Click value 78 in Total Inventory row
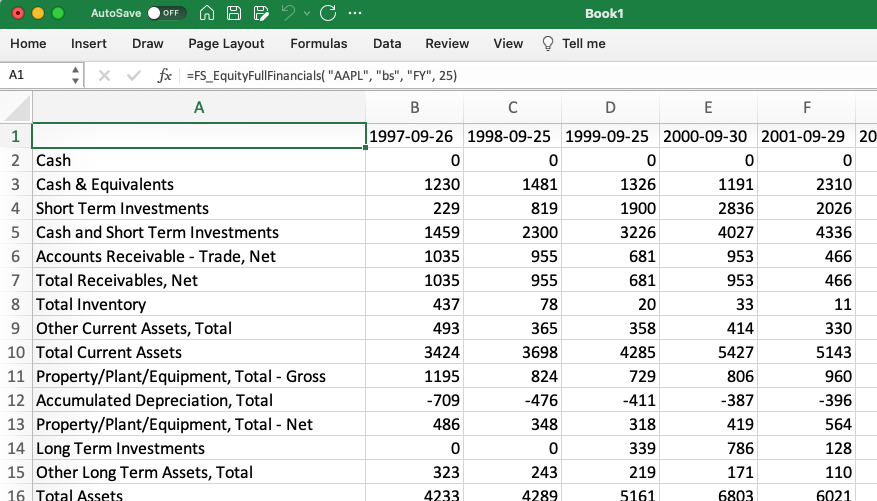This screenshot has height=501, width=877. click(512, 305)
